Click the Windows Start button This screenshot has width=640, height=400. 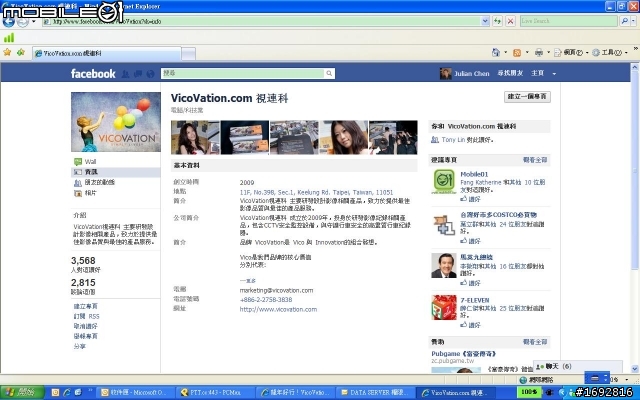click(22, 393)
